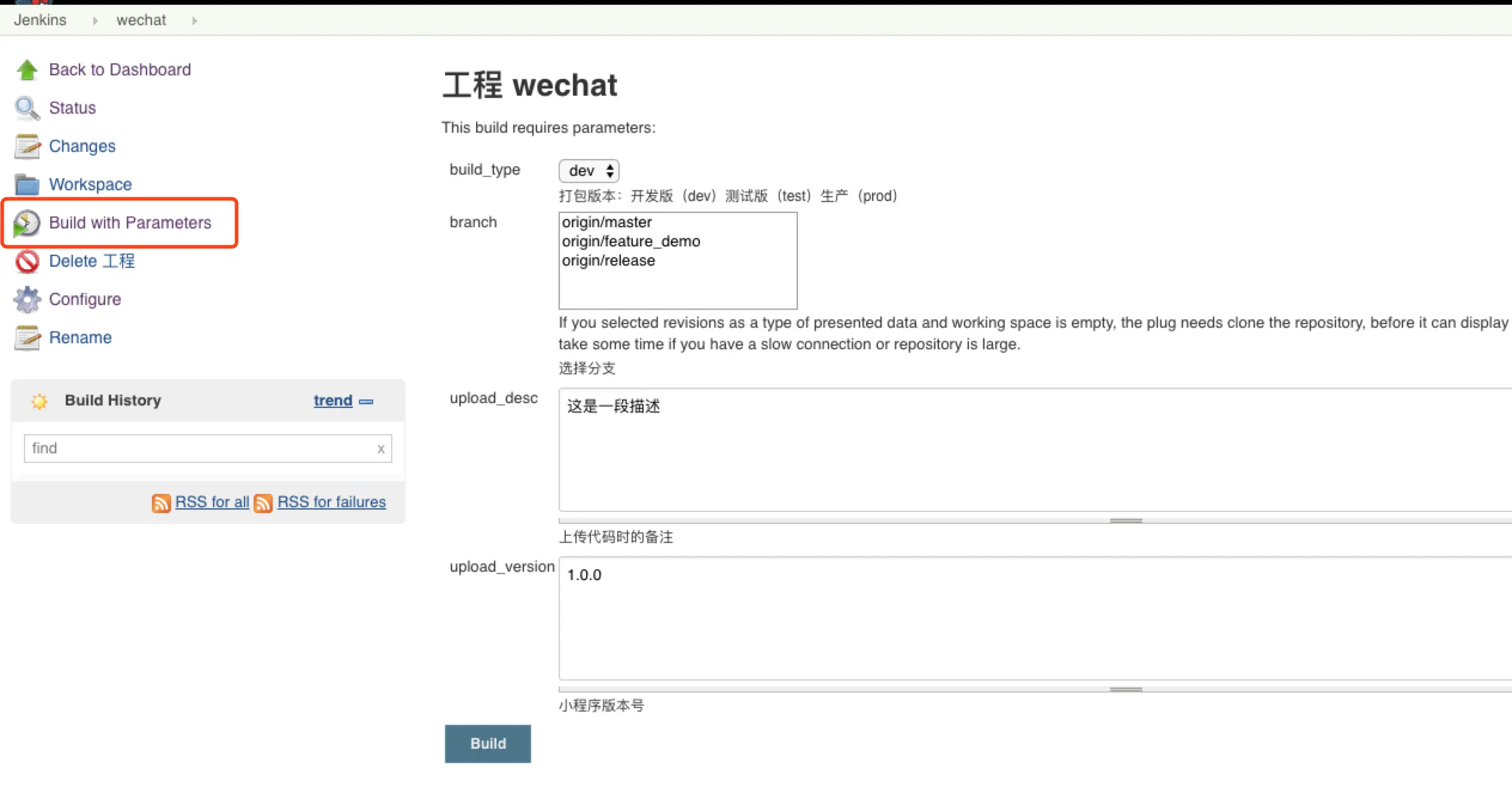This screenshot has height=793, width=1512.
Task: Click the wechat breadcrumb item
Action: (141, 20)
